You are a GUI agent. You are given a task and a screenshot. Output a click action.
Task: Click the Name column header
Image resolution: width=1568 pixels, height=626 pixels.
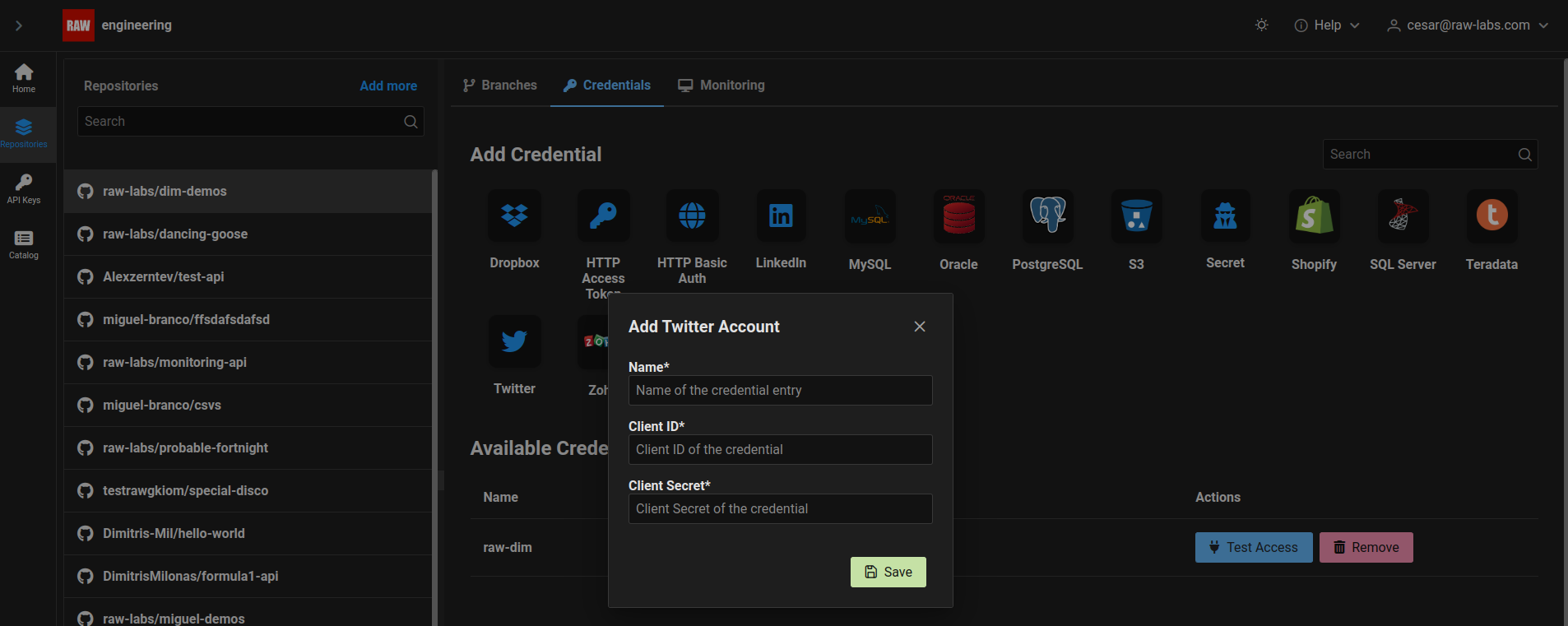pyautogui.click(x=500, y=498)
